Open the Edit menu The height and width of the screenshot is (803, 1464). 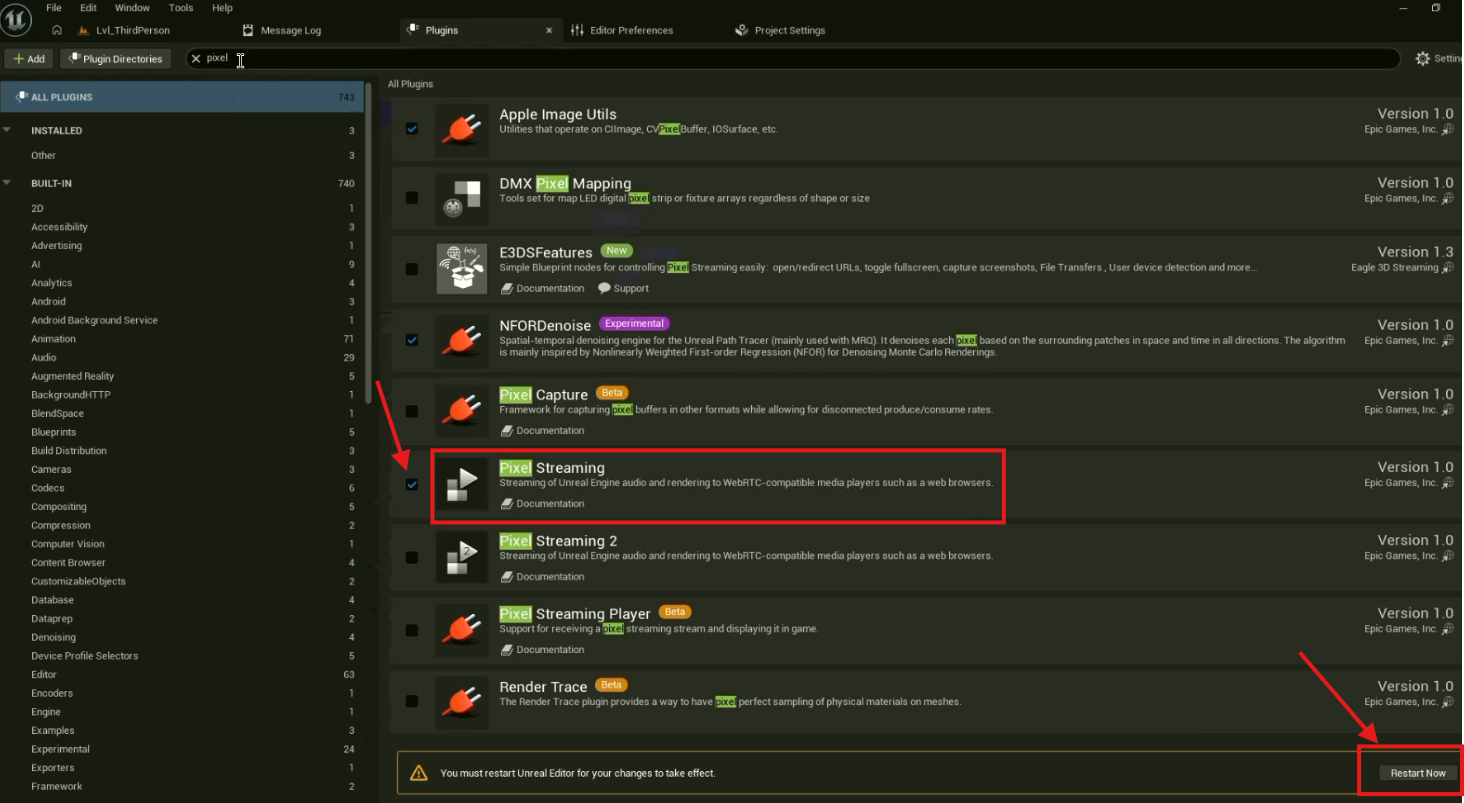click(89, 8)
